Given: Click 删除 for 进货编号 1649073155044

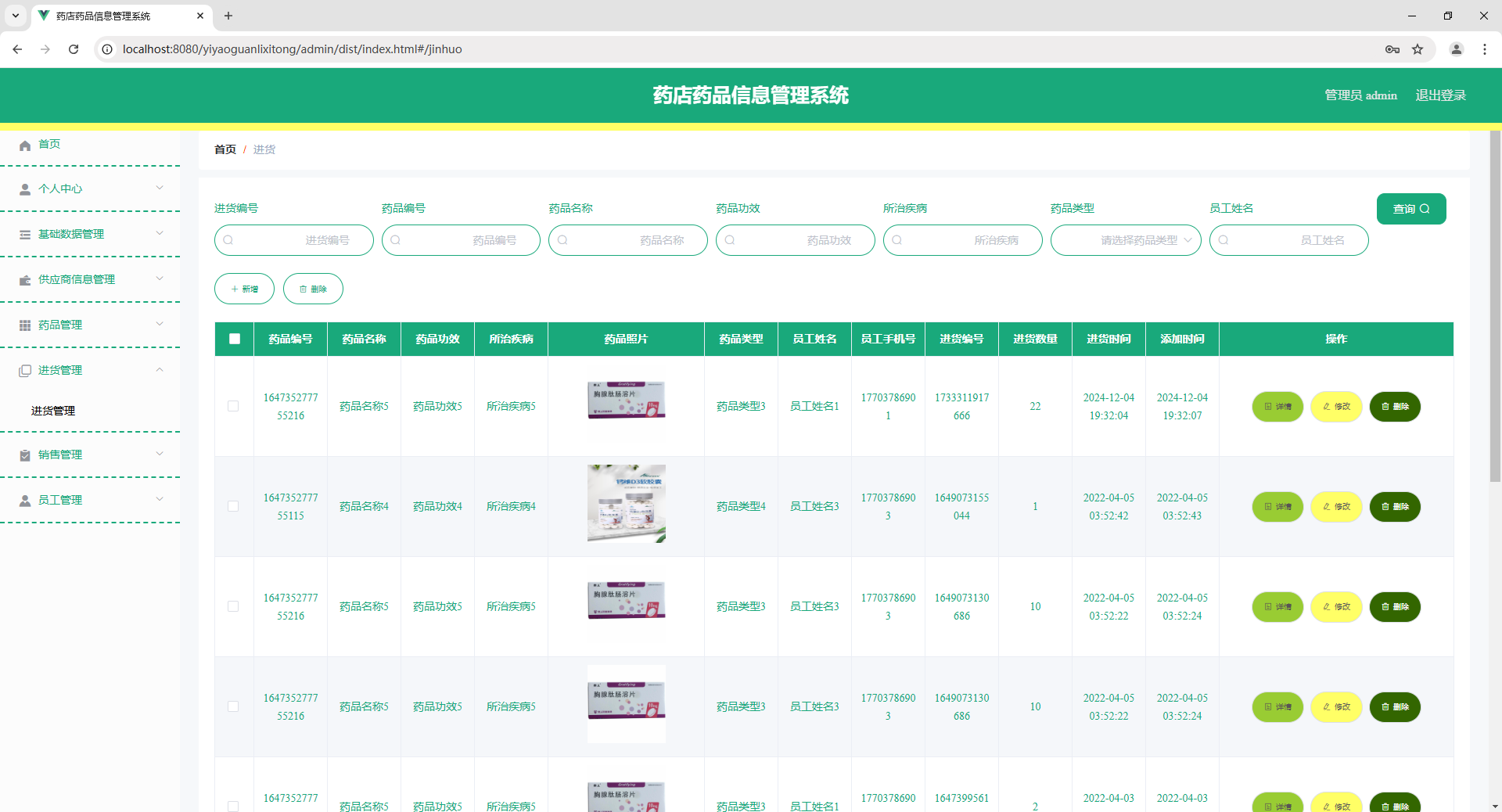Looking at the screenshot, I should pos(1395,507).
